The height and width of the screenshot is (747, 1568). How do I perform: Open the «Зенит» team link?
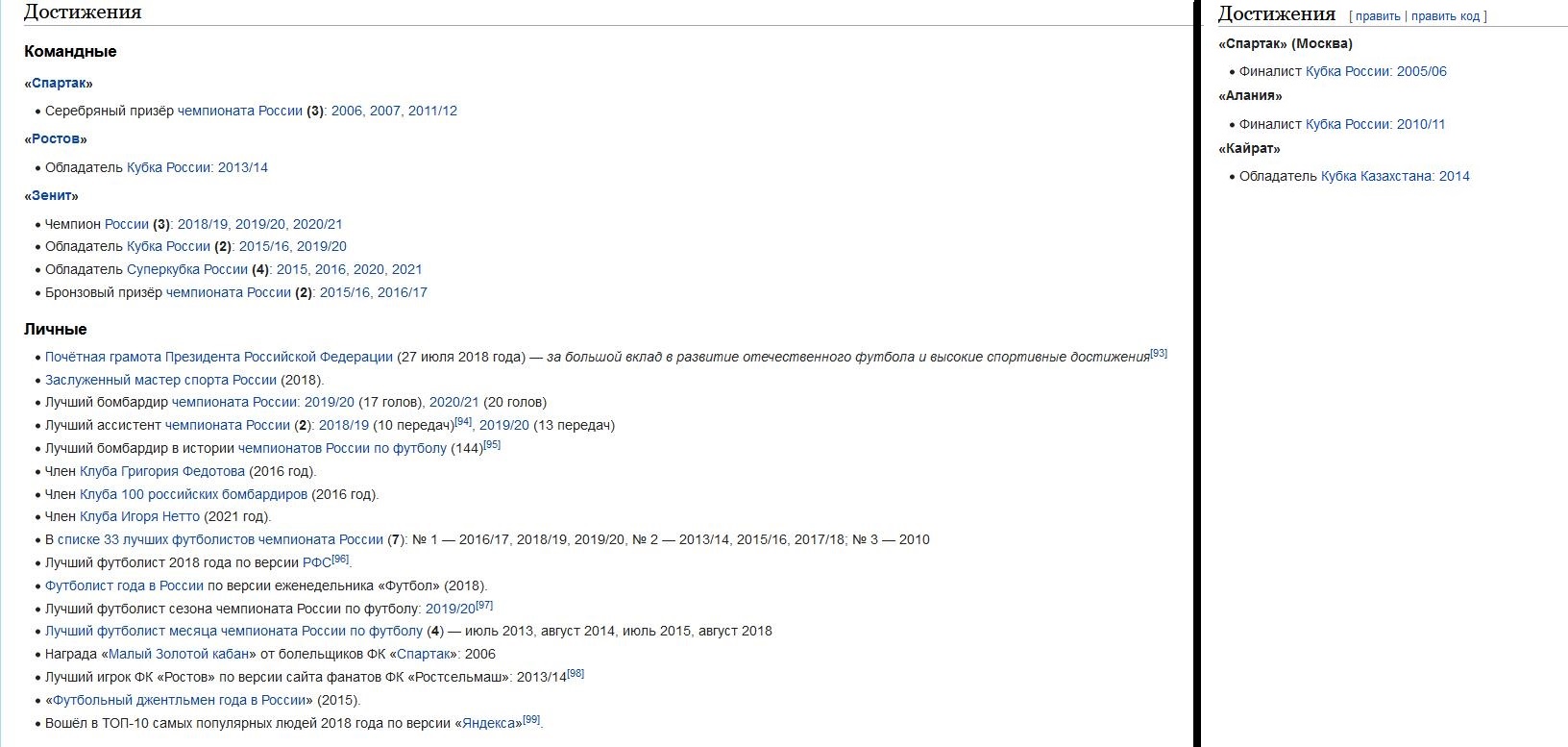pyautogui.click(x=52, y=196)
